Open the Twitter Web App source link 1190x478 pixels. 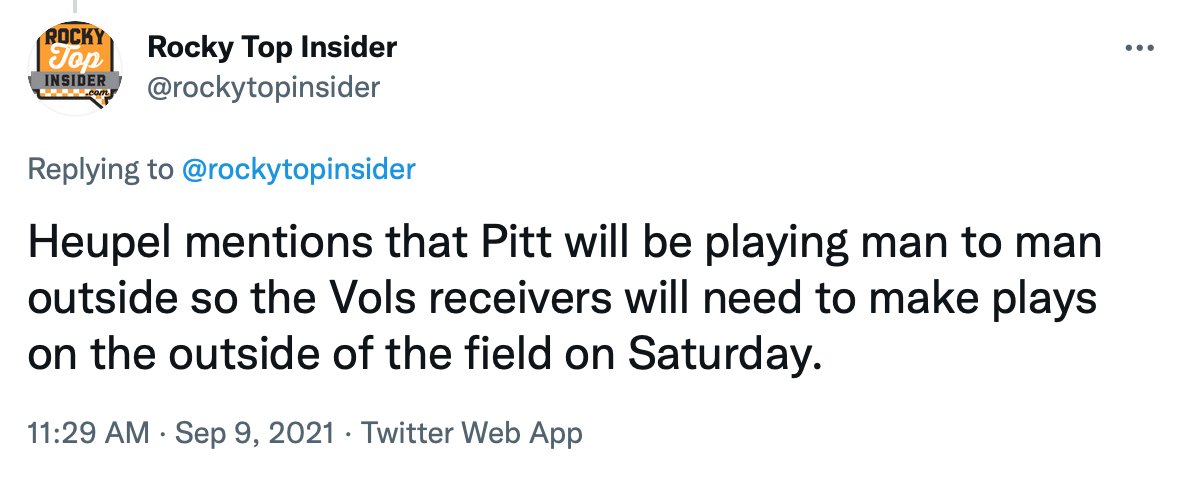point(471,434)
